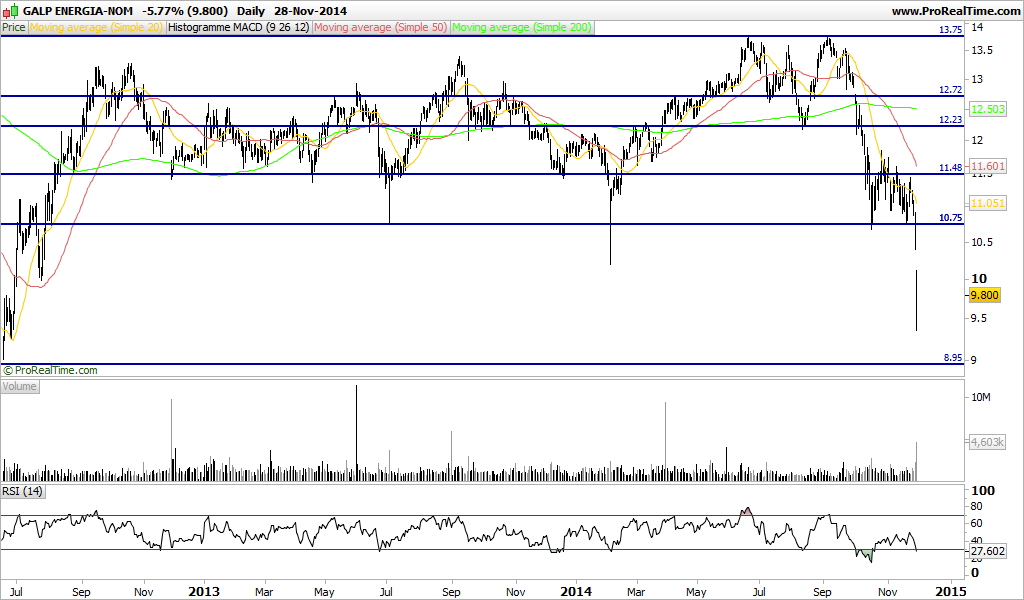Open the Histogramme MACD (9 26 12) label
The image size is (1024, 600).
238,27
